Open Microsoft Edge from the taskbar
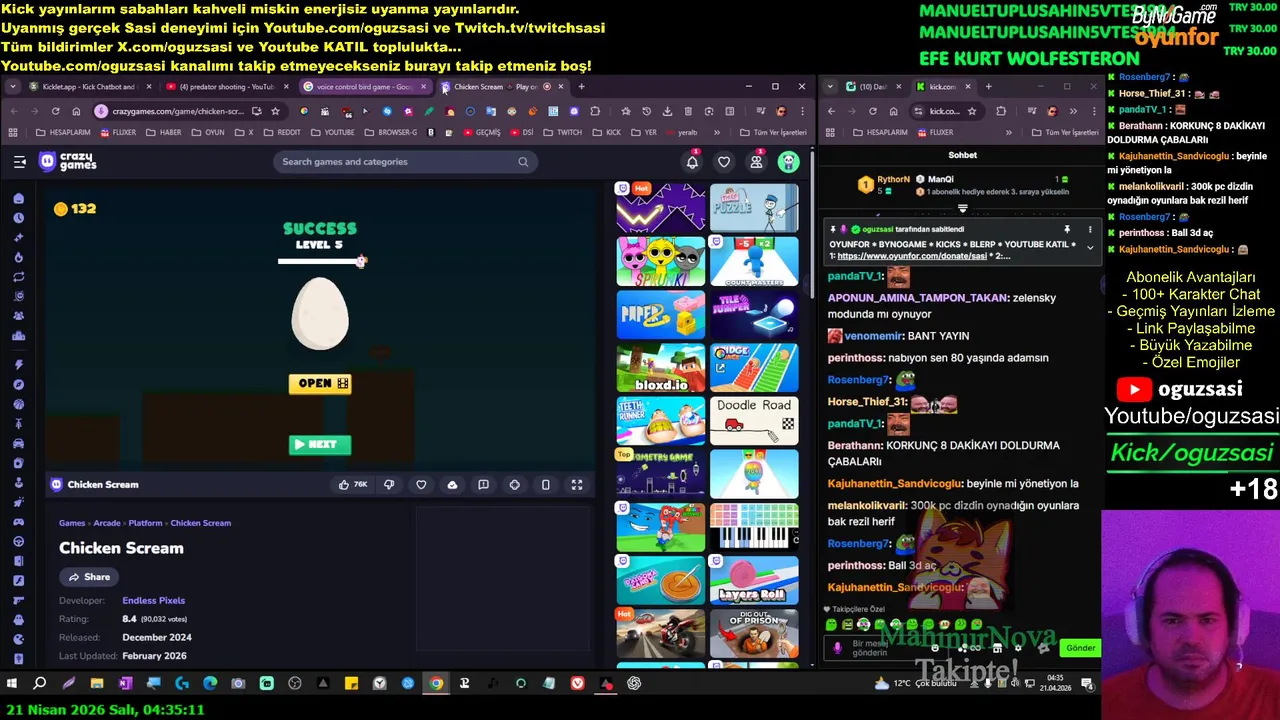Image resolution: width=1280 pixels, height=720 pixels. [x=210, y=684]
